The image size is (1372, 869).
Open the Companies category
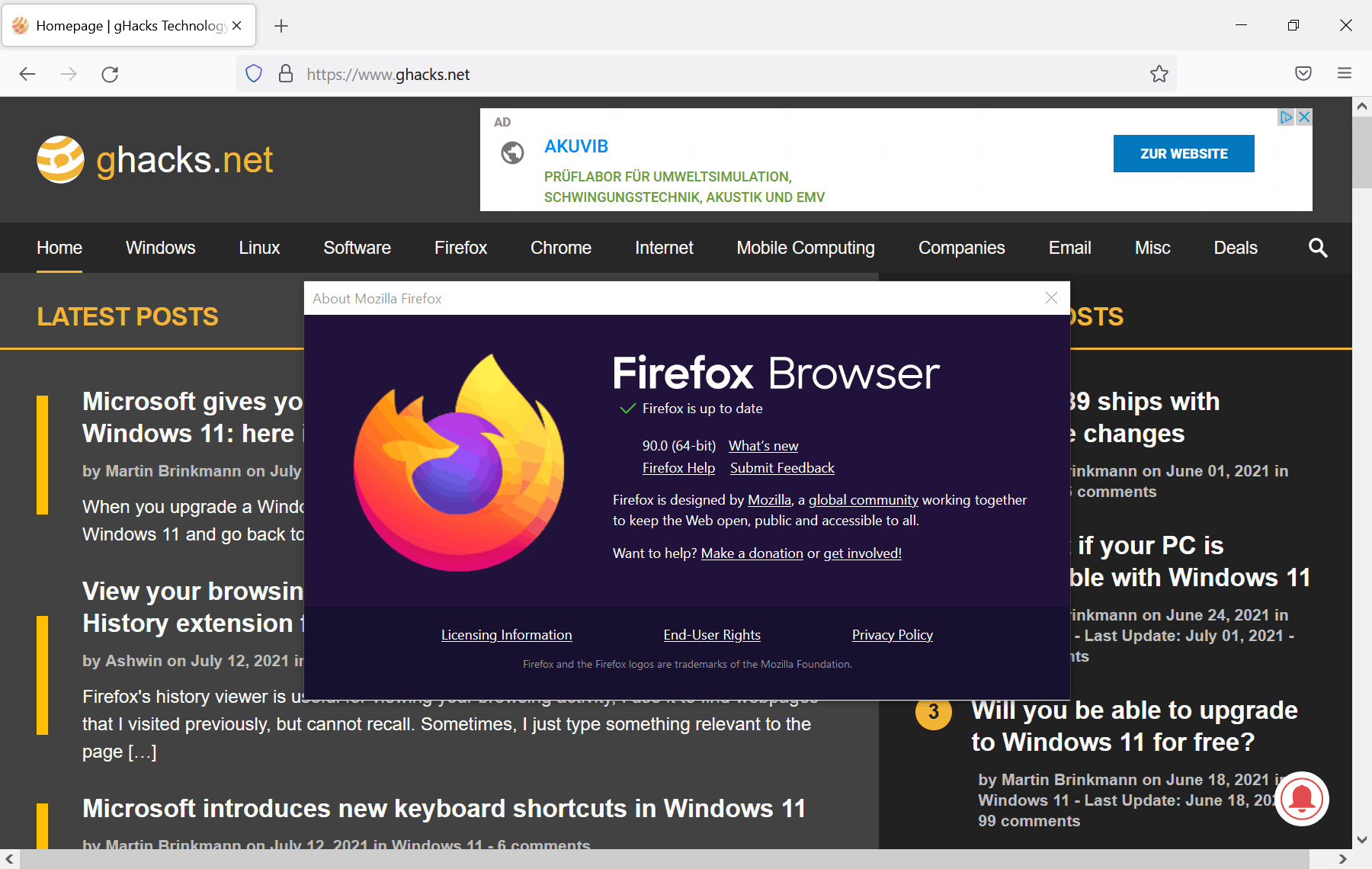961,248
